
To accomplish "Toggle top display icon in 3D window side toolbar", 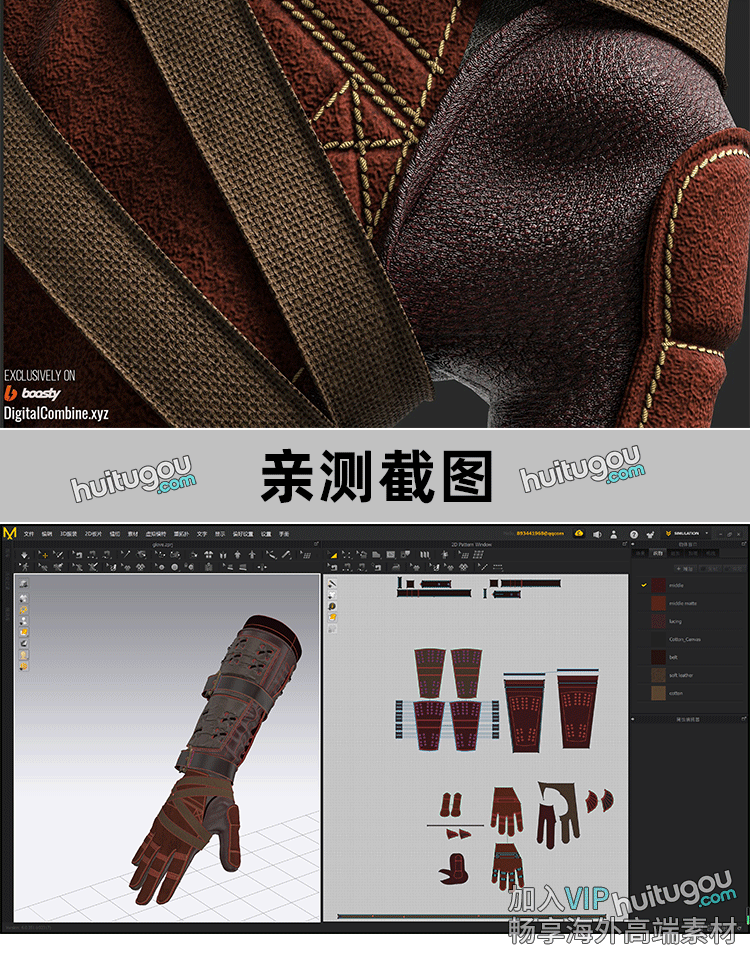I will (23, 584).
